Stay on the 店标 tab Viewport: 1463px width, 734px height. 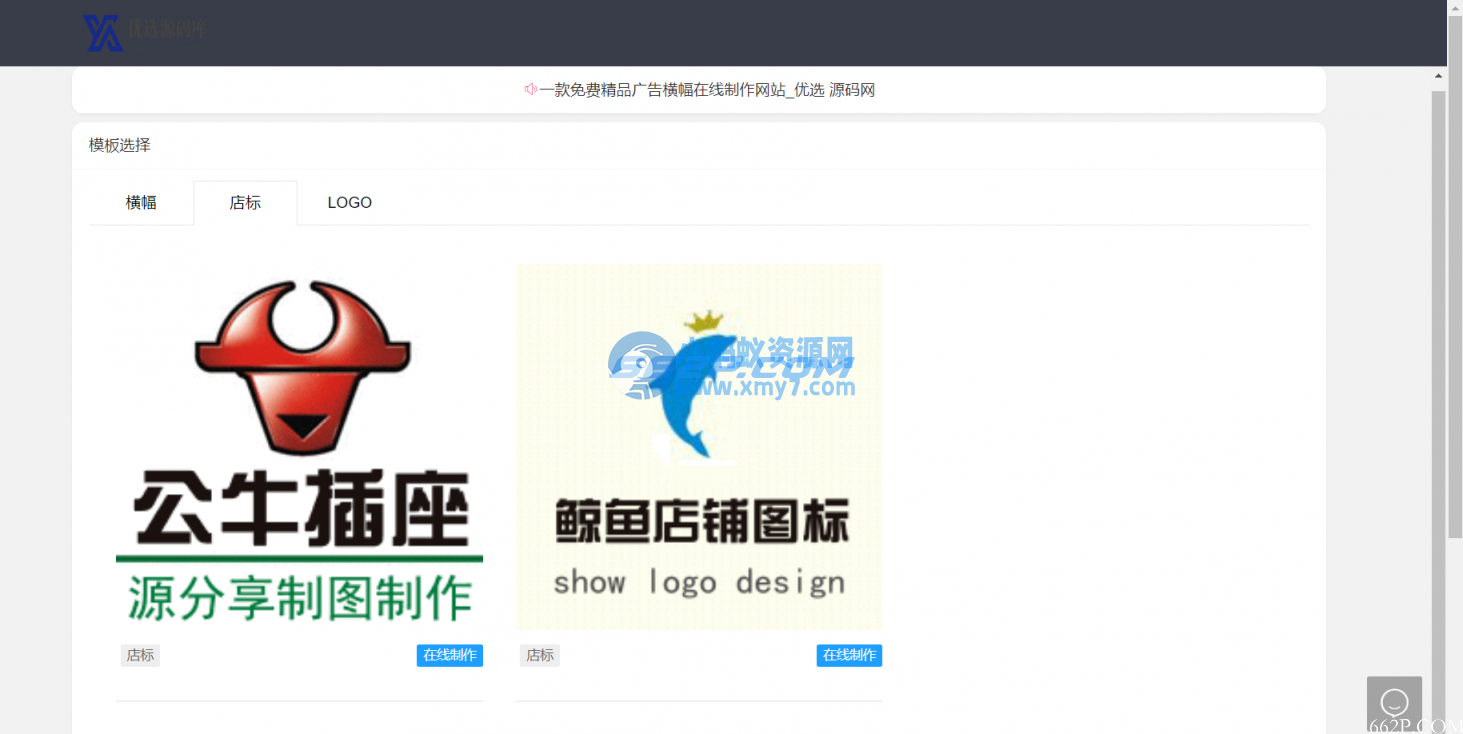(245, 202)
